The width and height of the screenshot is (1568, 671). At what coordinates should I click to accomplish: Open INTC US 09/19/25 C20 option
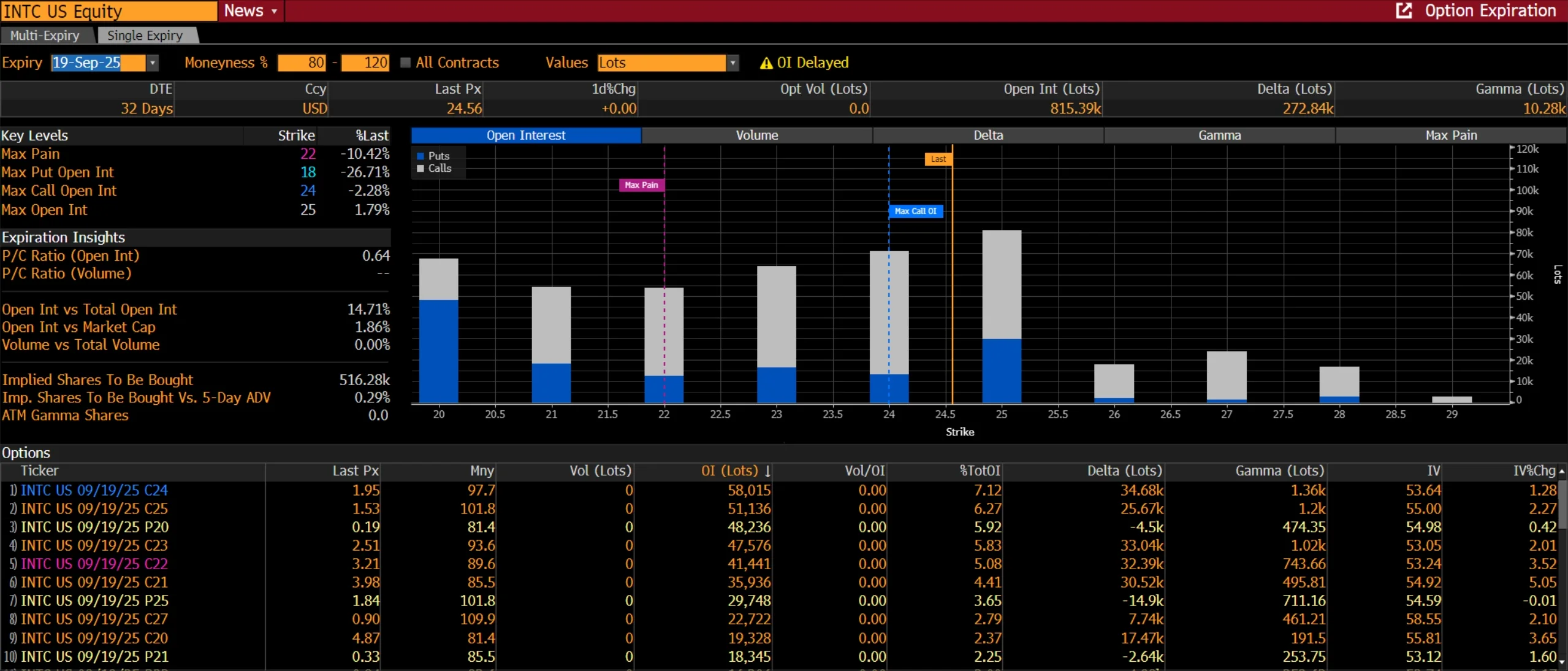(x=94, y=638)
